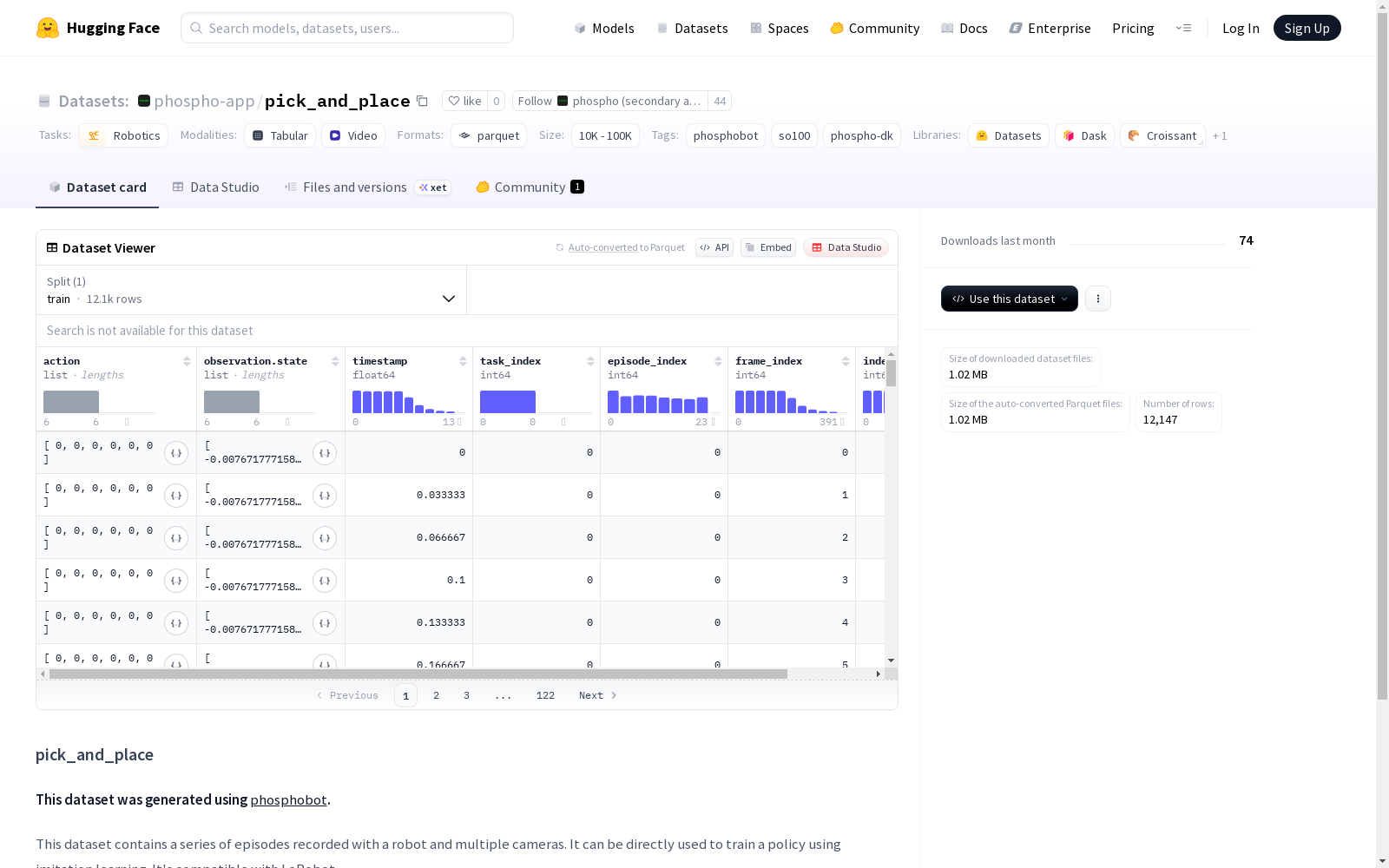Click the Embed button
The width and height of the screenshot is (1389, 868).
(x=768, y=247)
